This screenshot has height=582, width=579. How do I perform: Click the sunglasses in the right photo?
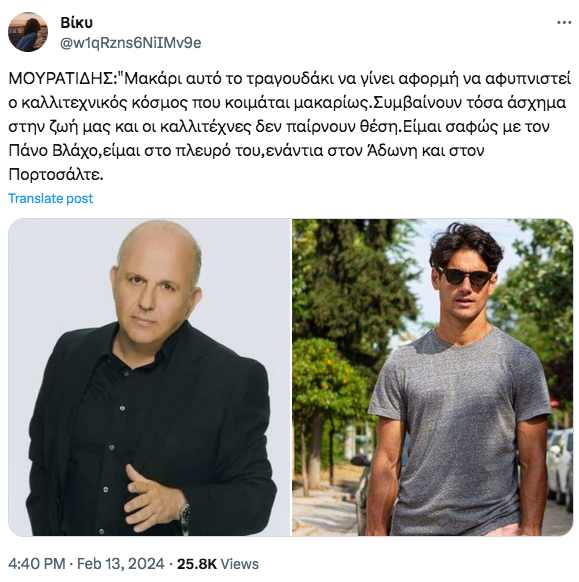tap(464, 277)
